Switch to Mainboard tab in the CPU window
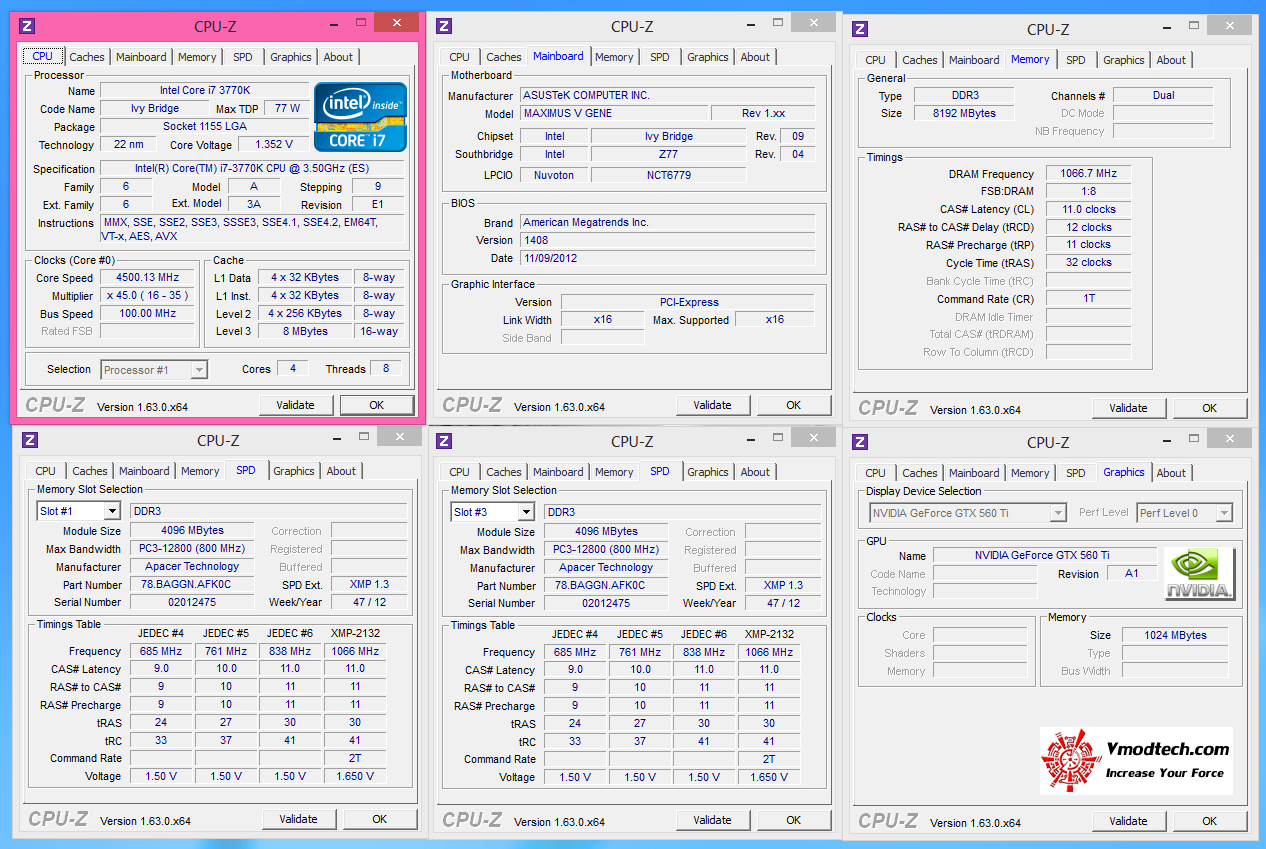The height and width of the screenshot is (849, 1266). point(141,57)
